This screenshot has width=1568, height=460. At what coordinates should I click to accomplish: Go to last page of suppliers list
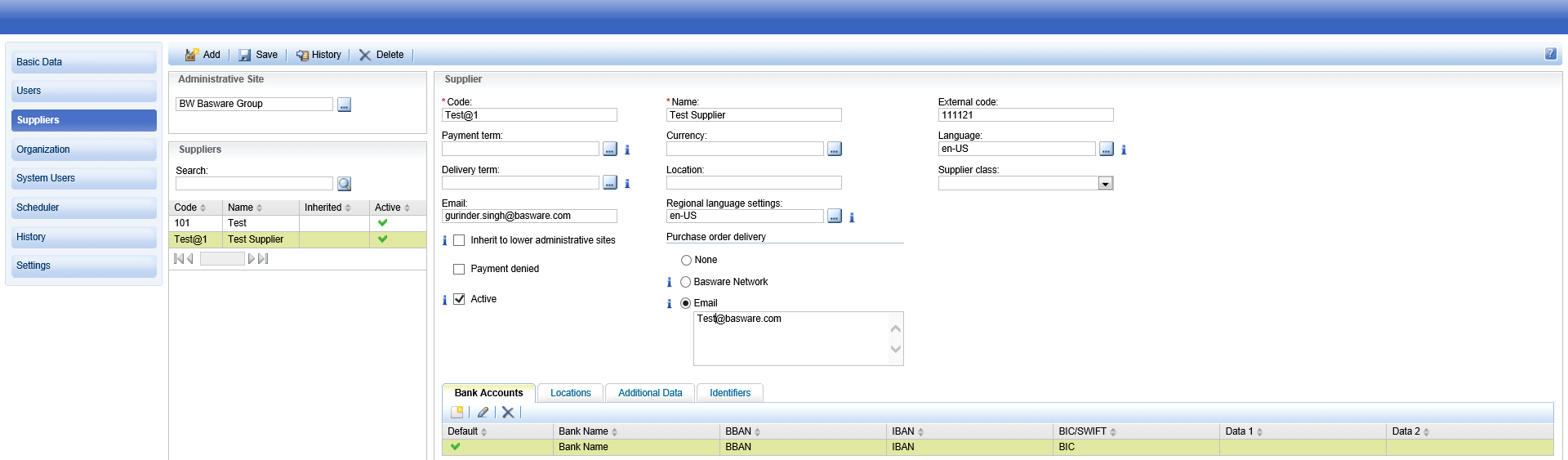coord(263,258)
